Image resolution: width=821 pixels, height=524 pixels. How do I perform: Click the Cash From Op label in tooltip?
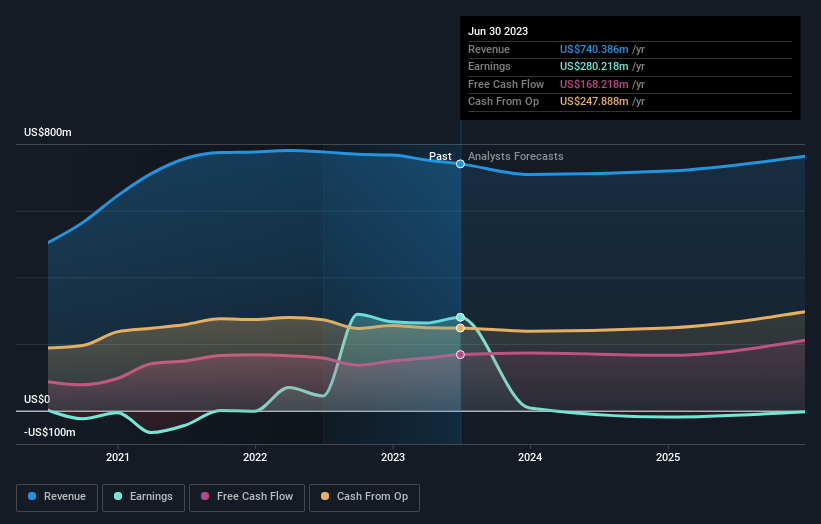[x=503, y=102]
